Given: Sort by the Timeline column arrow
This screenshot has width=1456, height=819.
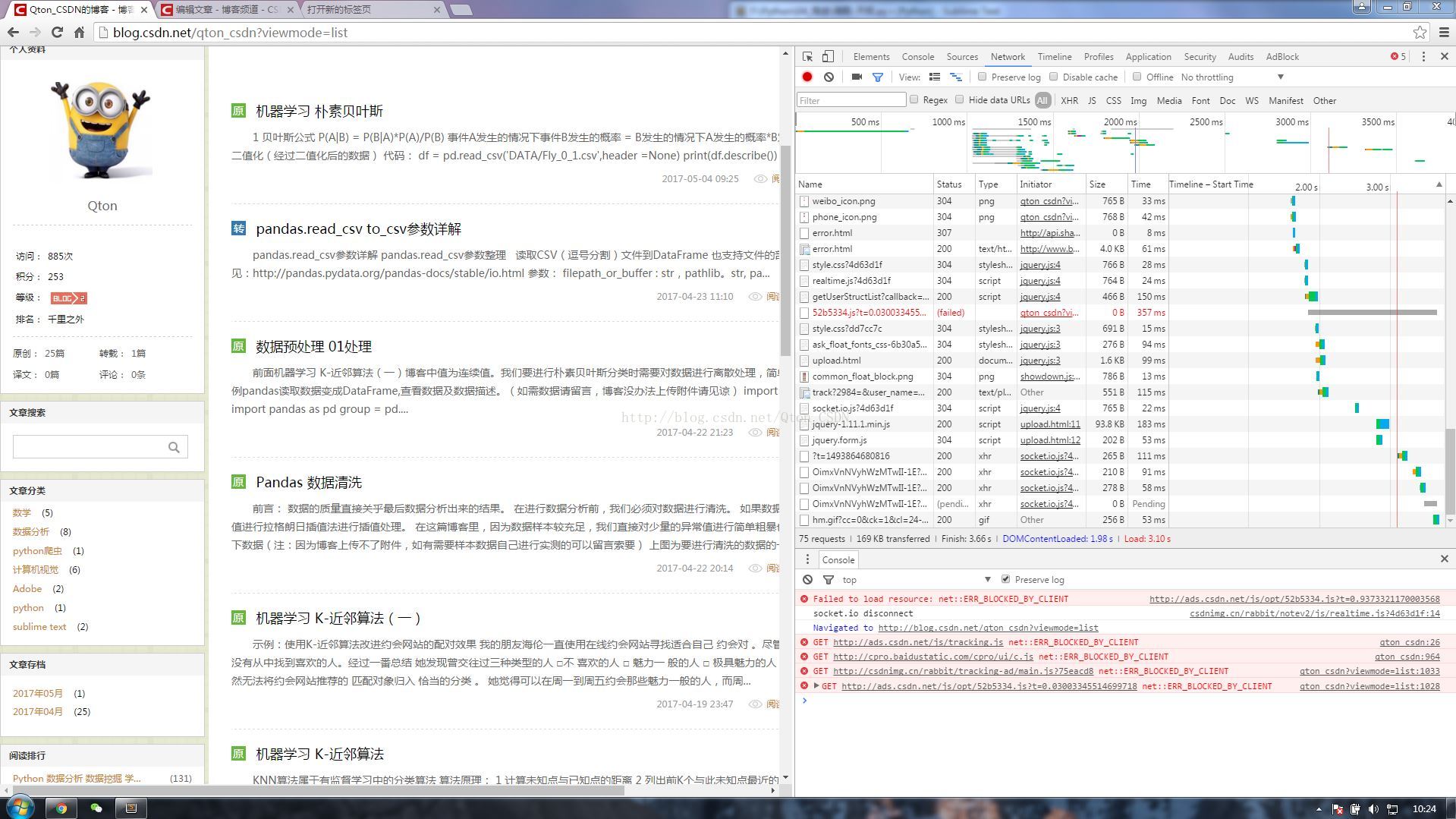Looking at the screenshot, I should pos(1439,184).
